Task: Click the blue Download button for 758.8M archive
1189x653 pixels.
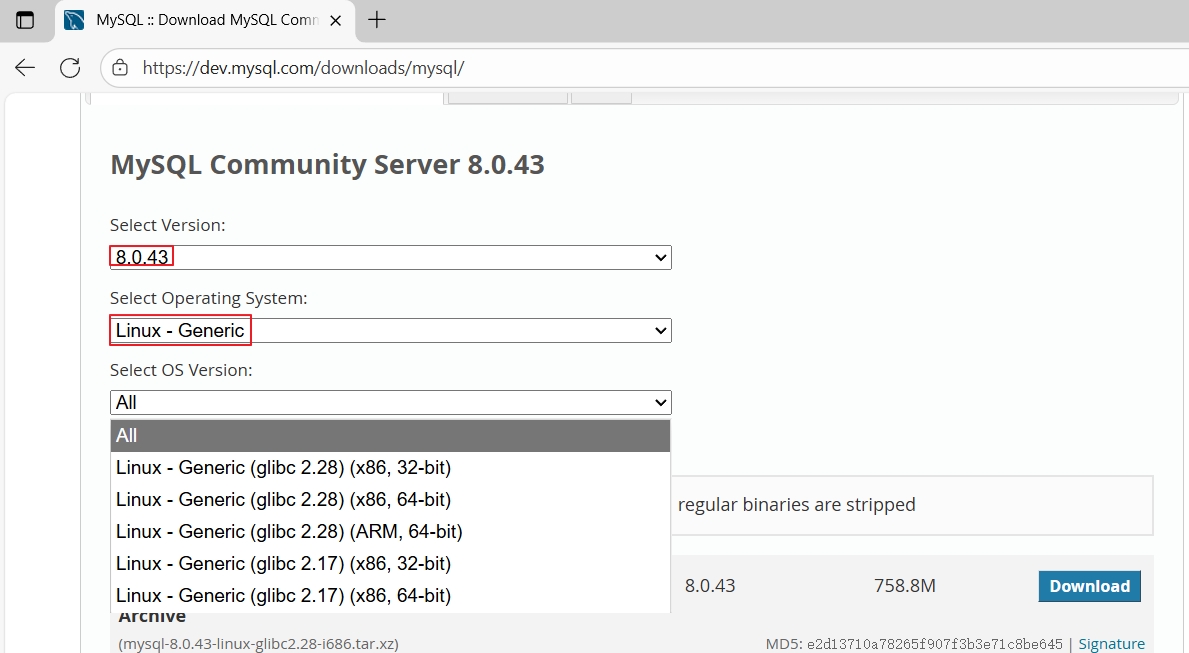Action: click(x=1089, y=586)
